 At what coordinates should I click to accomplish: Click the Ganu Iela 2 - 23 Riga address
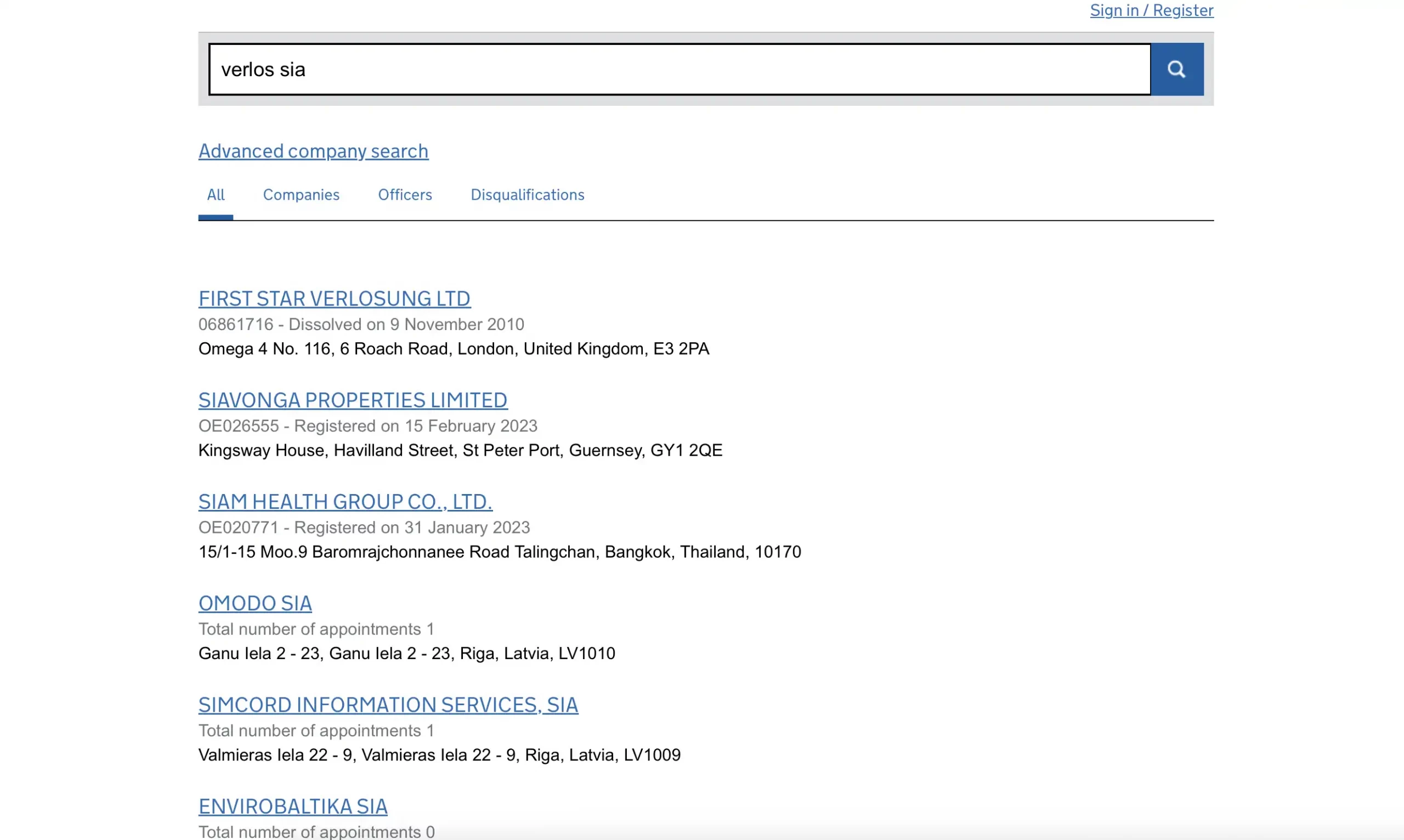click(406, 653)
